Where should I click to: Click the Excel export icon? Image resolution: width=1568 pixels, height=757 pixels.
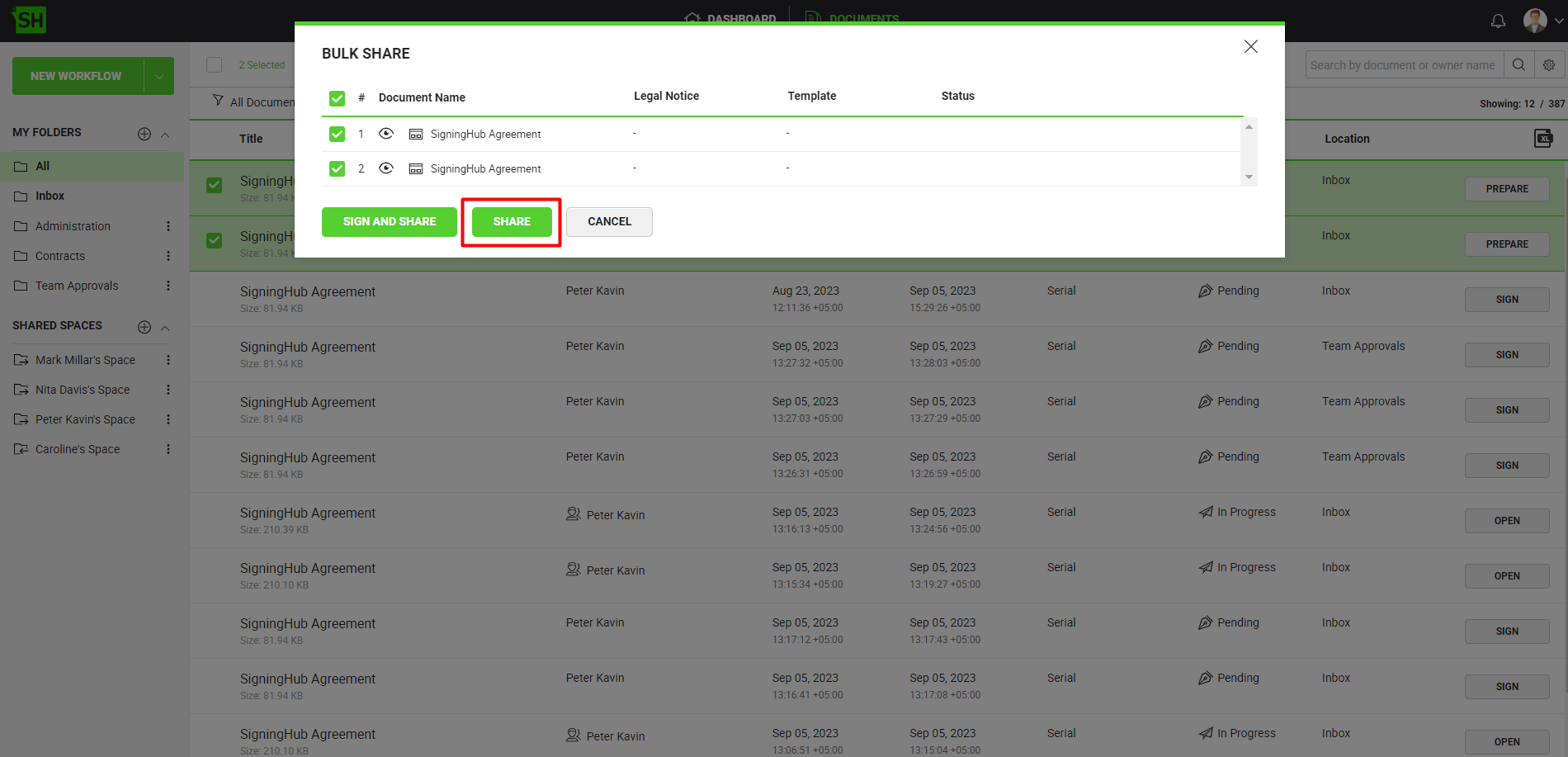coord(1543,138)
